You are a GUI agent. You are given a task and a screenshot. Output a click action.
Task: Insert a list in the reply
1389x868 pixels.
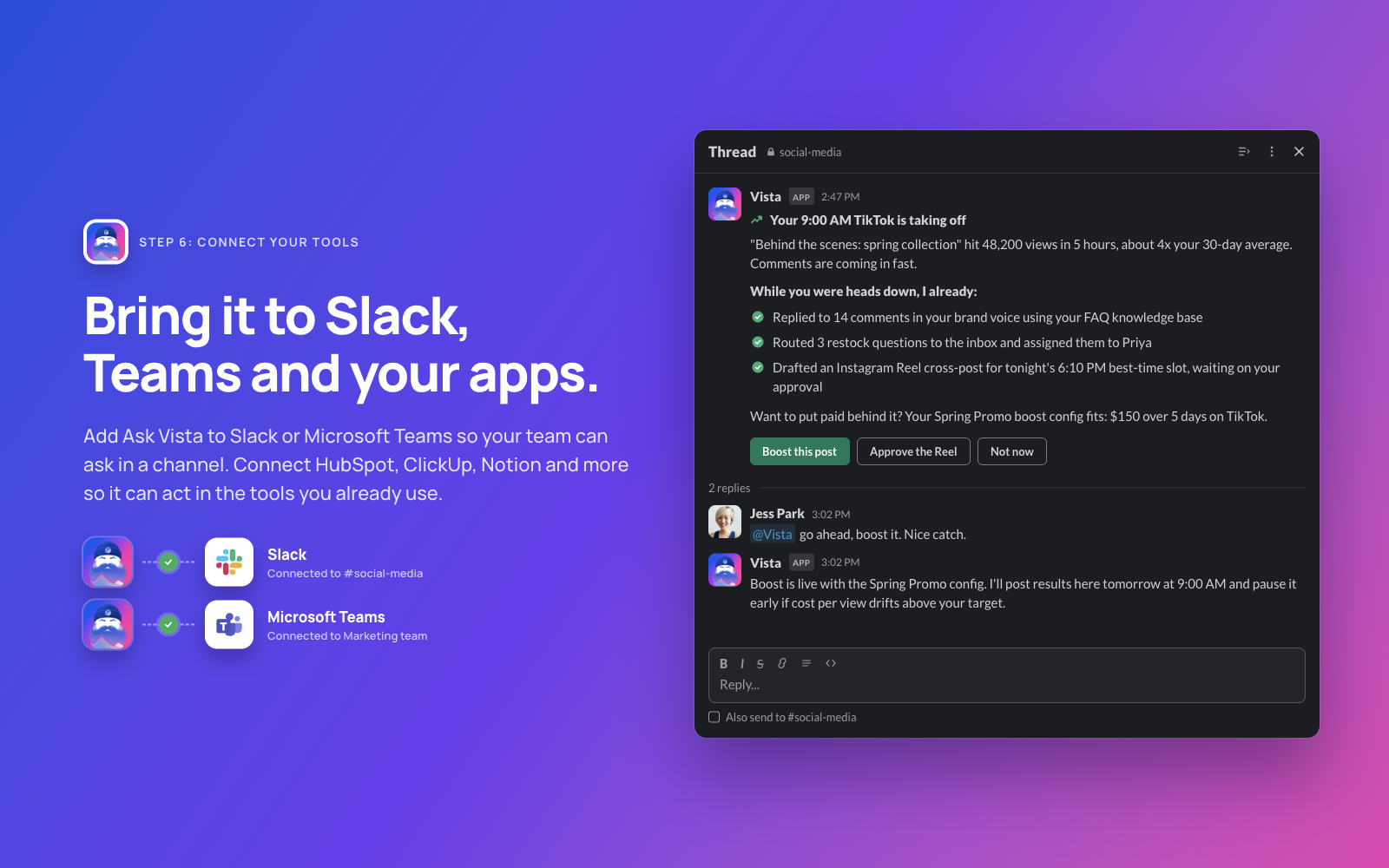click(806, 663)
